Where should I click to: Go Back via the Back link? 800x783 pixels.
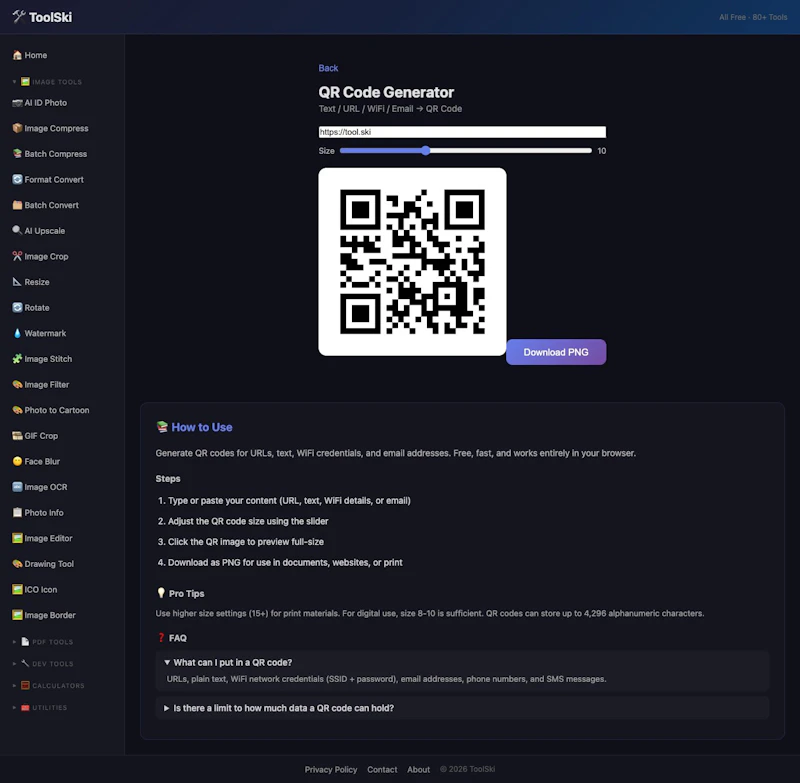coord(328,68)
